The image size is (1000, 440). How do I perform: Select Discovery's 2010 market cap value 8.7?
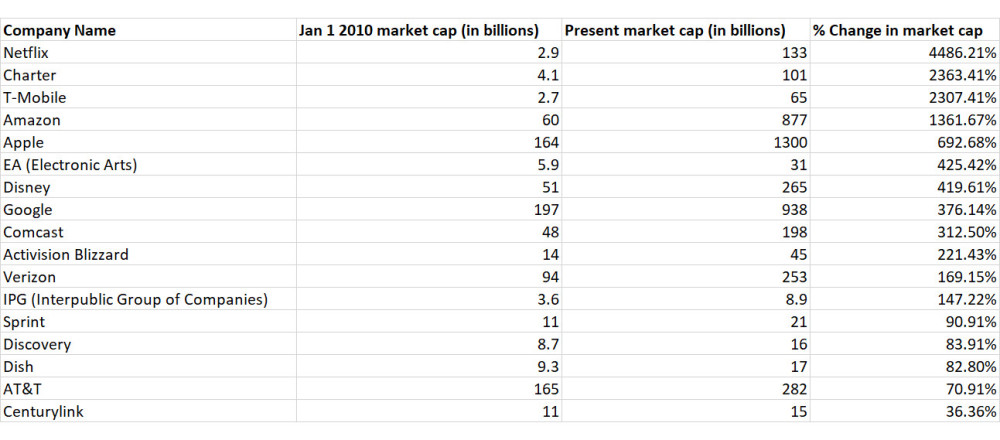pos(429,344)
